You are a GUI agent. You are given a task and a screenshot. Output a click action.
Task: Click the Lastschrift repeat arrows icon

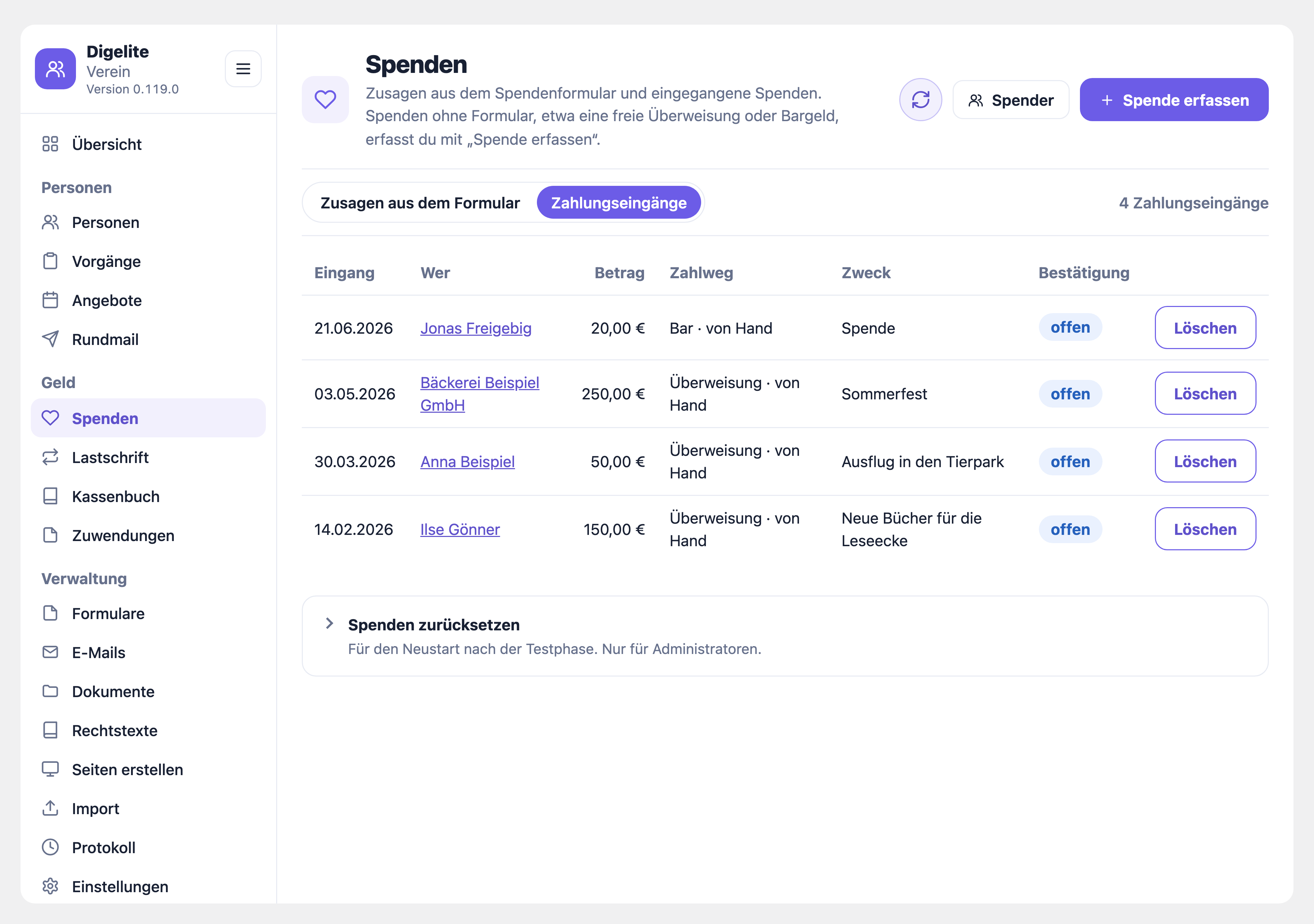click(x=50, y=457)
